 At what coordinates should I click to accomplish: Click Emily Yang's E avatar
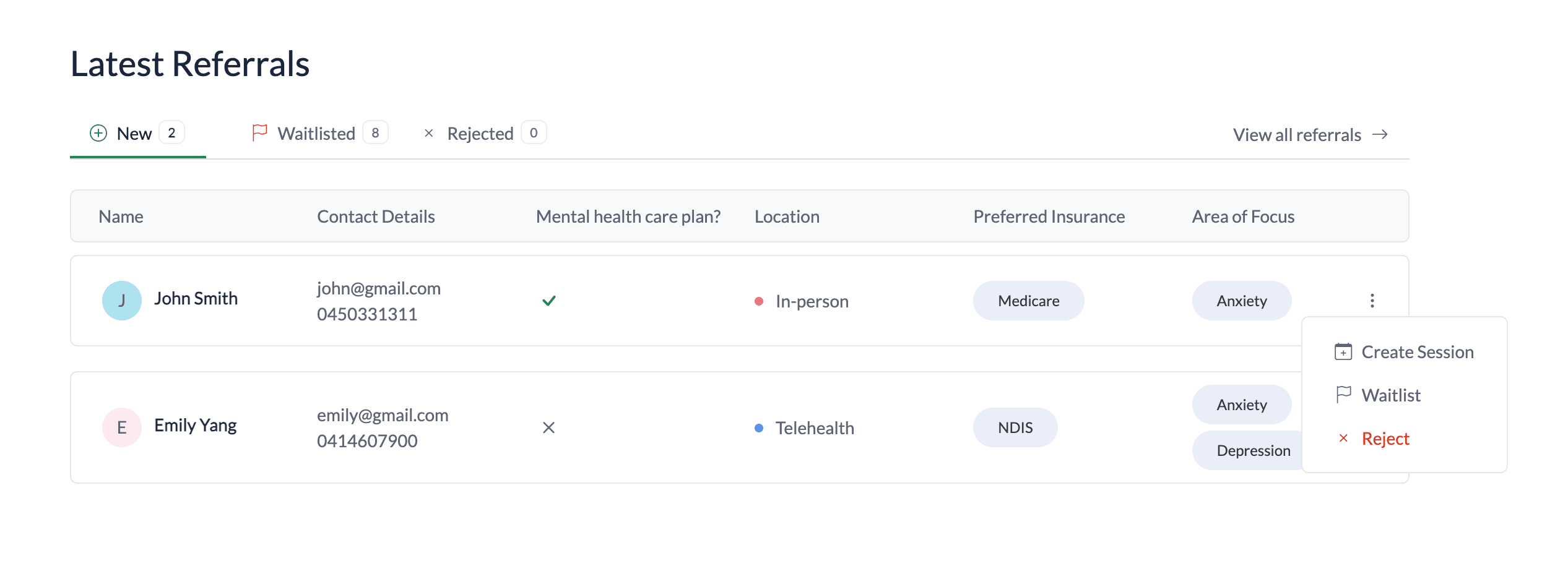[x=122, y=427]
